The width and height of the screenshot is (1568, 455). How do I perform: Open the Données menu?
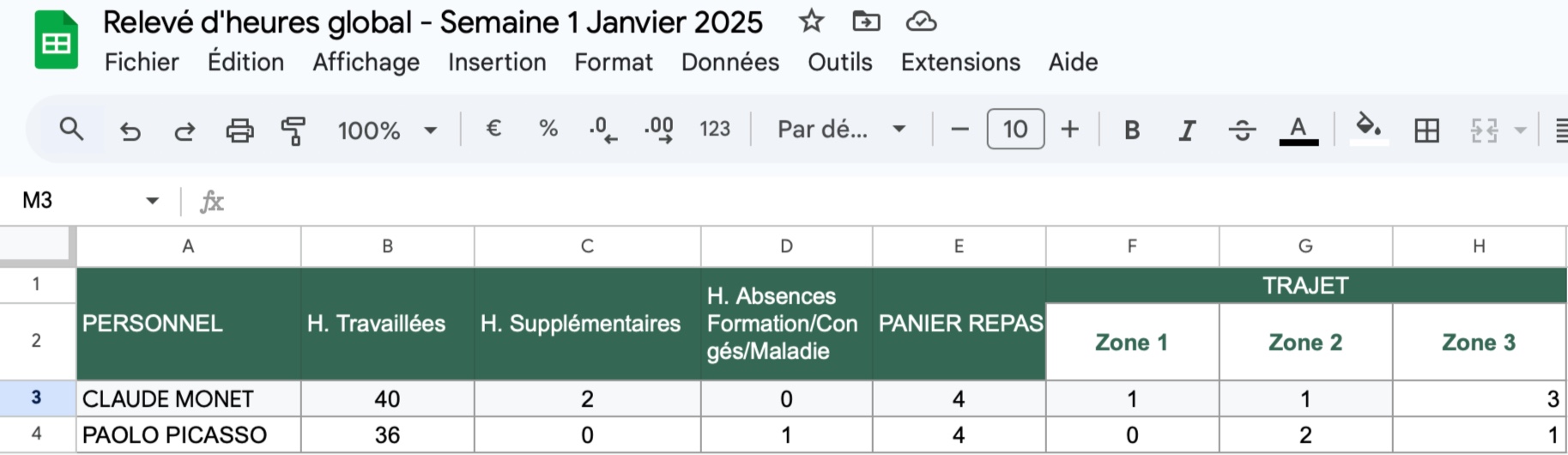click(730, 62)
